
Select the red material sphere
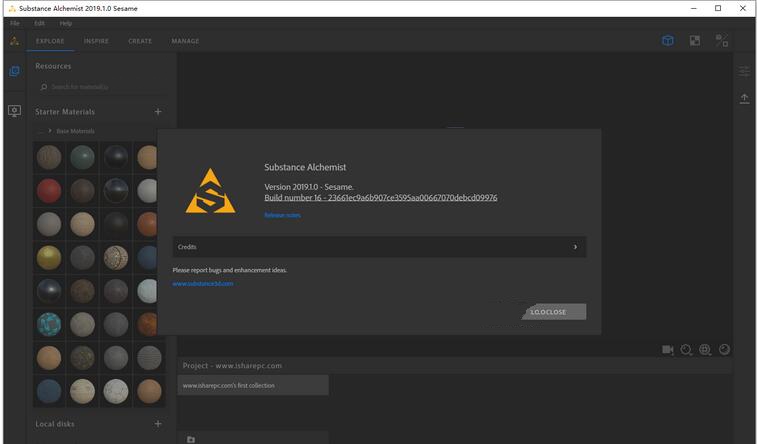pos(49,191)
